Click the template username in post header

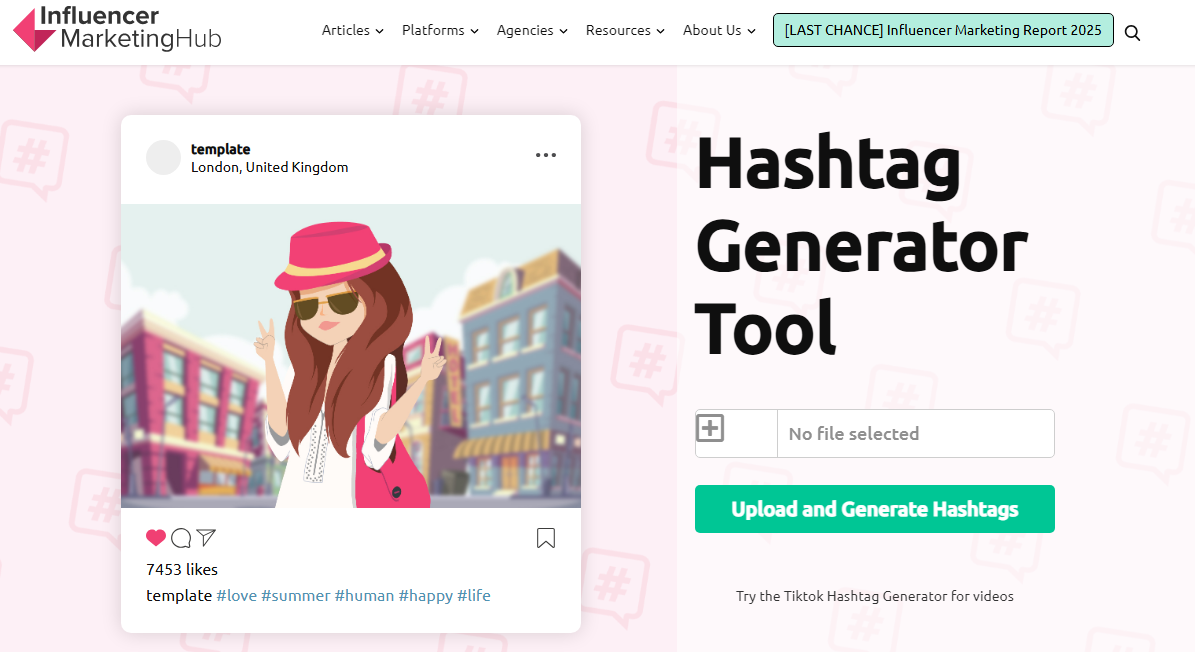220,149
